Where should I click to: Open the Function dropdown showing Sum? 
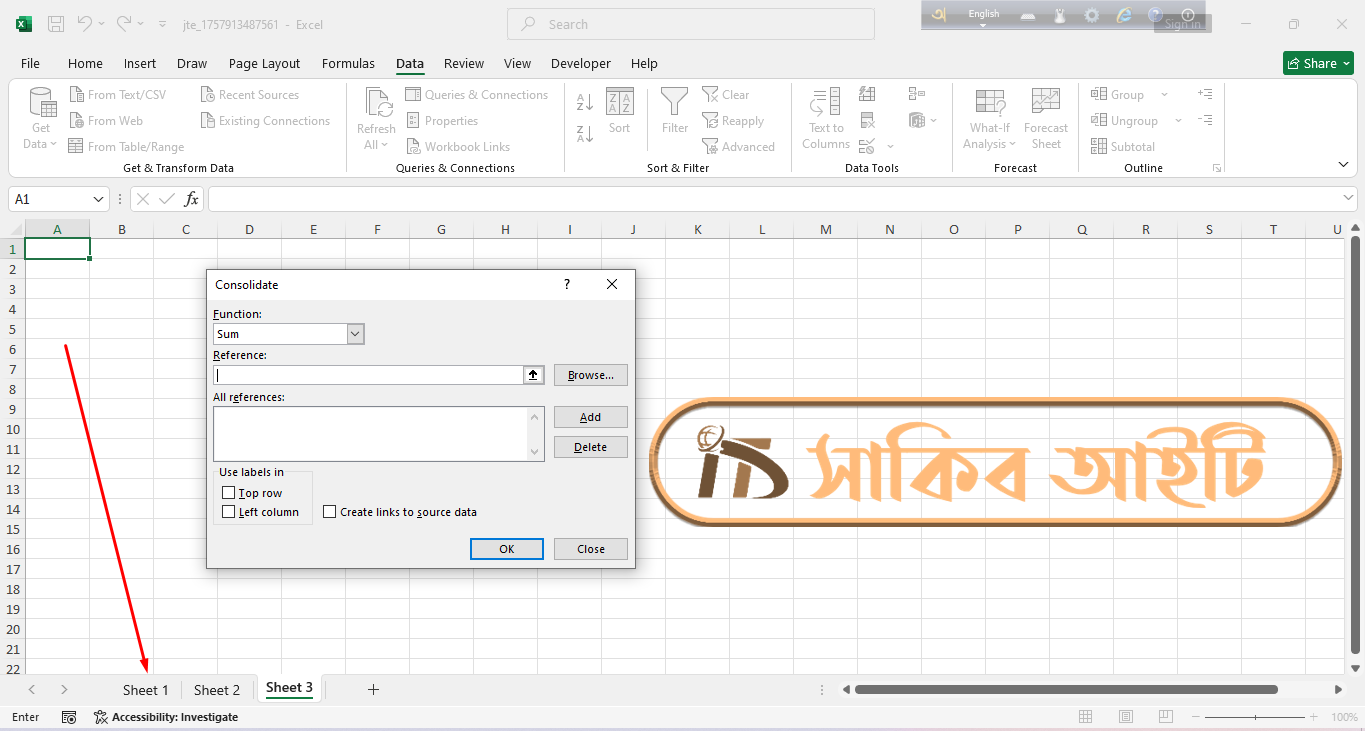coord(355,334)
